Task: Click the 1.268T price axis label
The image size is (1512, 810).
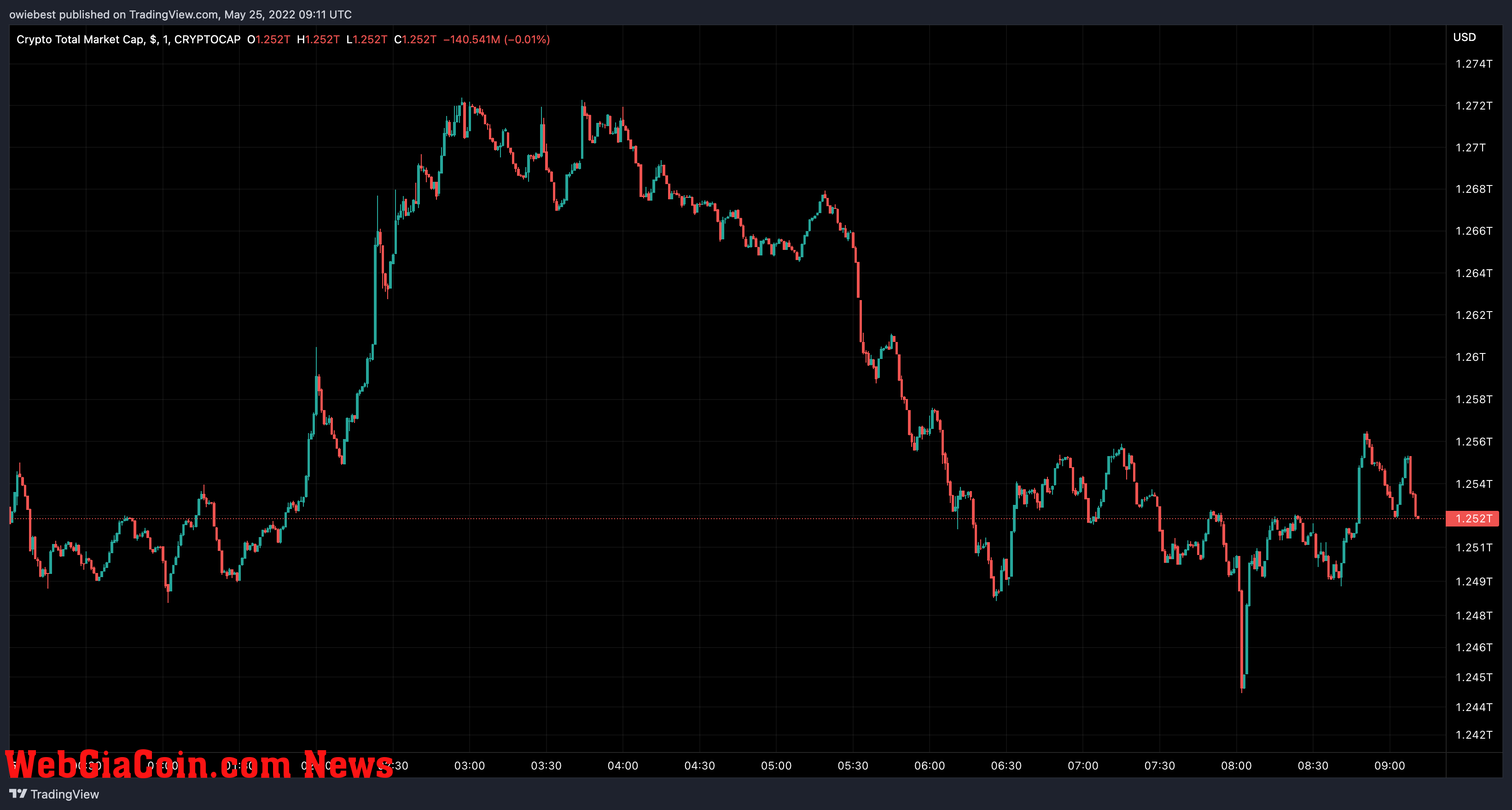Action: pos(1474,189)
